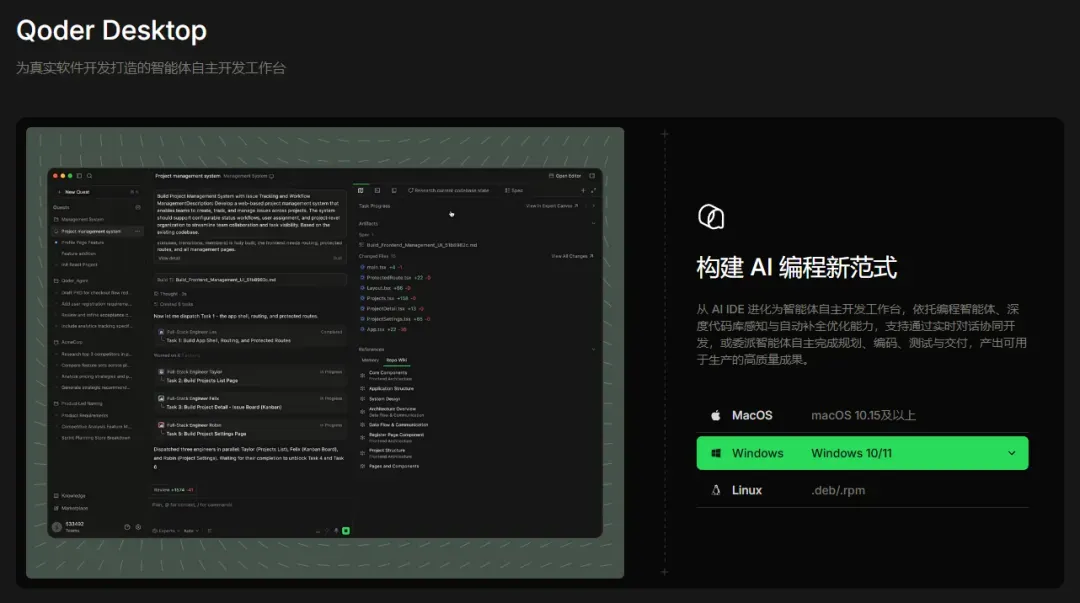This screenshot has height=603, width=1080.
Task: Click the 'macOS 10.15及以上' requirement text
Action: point(863,416)
